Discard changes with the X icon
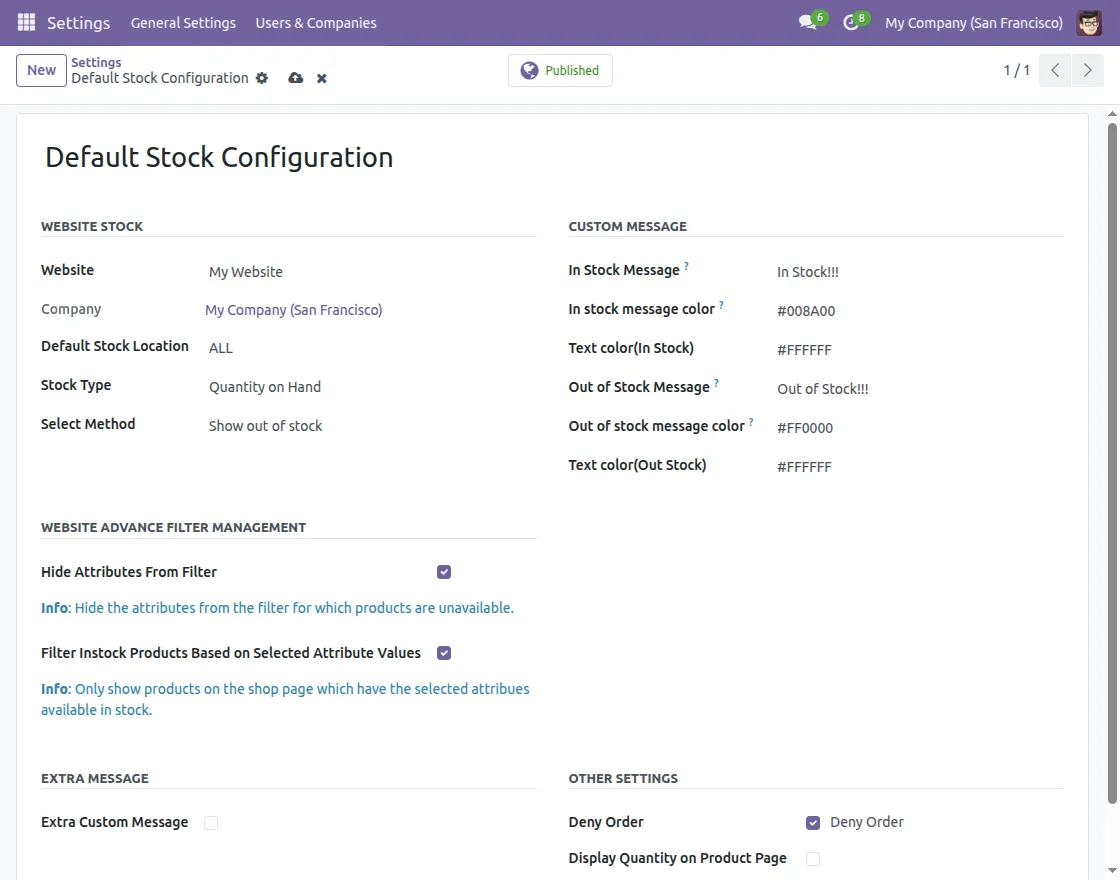Viewport: 1120px width, 880px height. 322,78
